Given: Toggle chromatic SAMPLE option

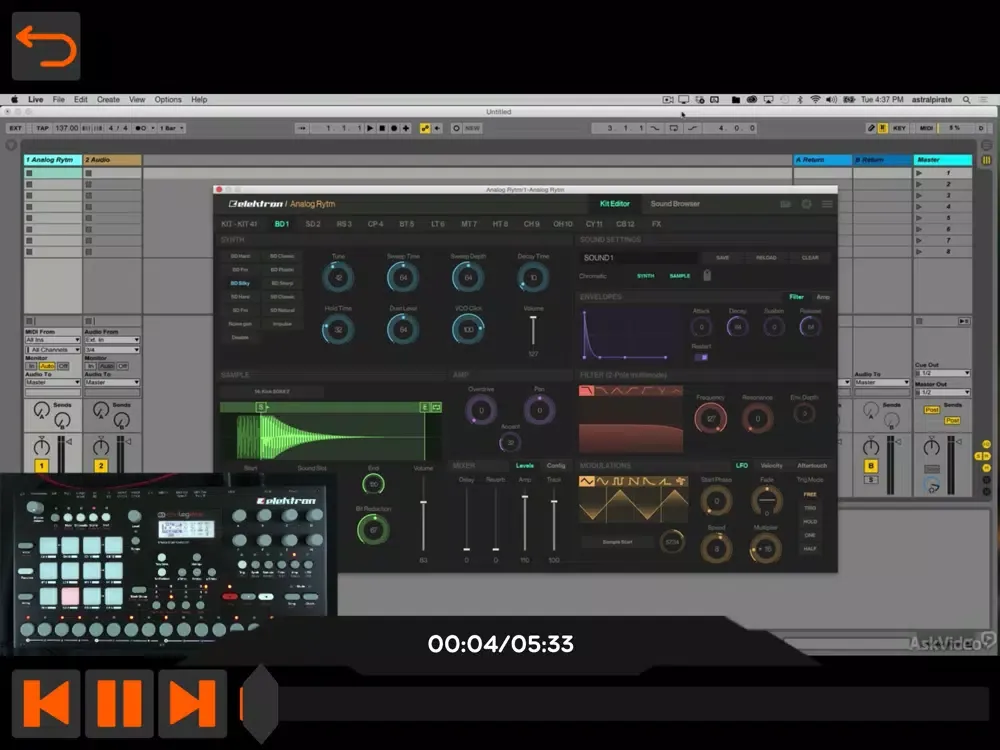Looking at the screenshot, I should point(680,276).
